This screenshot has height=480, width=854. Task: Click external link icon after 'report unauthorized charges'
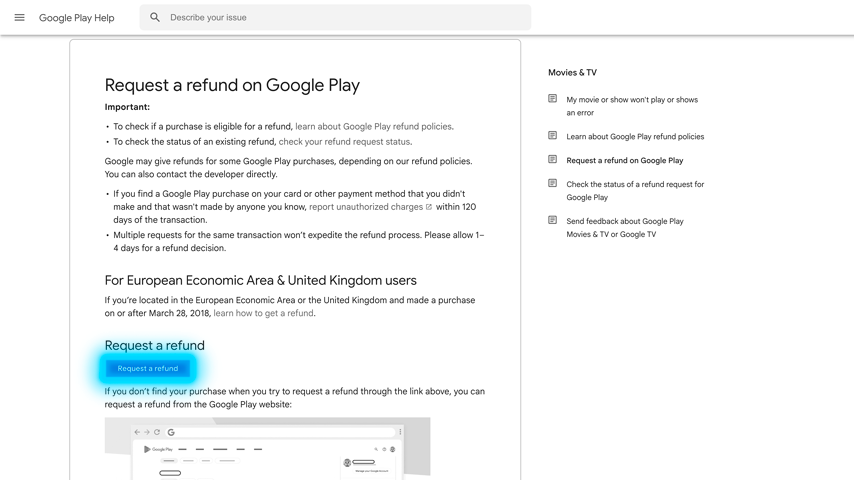(429, 207)
